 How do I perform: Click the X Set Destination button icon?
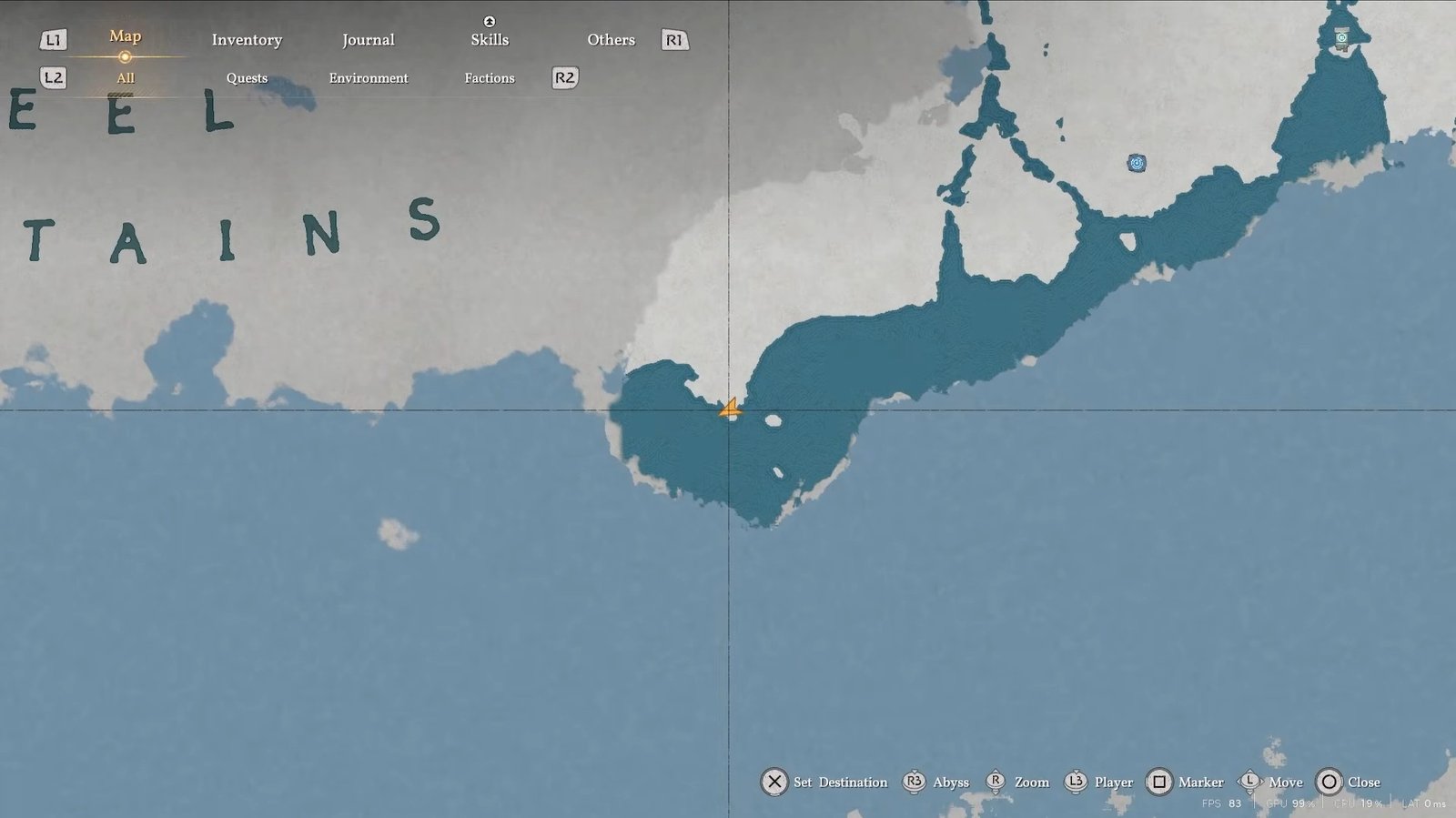(x=774, y=782)
